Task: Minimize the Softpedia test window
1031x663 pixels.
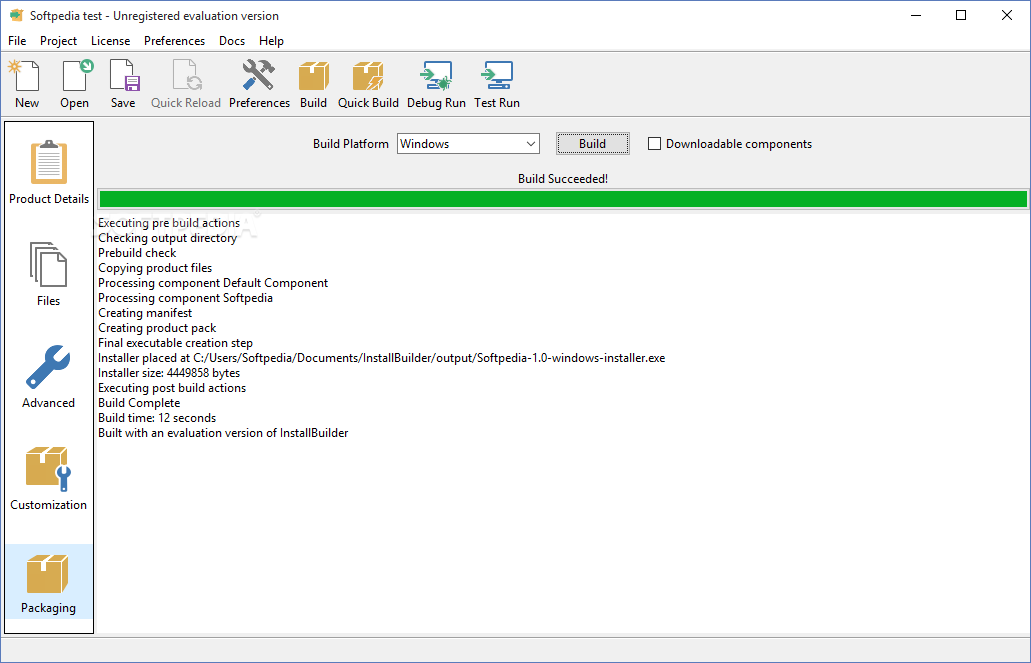Action: point(915,15)
